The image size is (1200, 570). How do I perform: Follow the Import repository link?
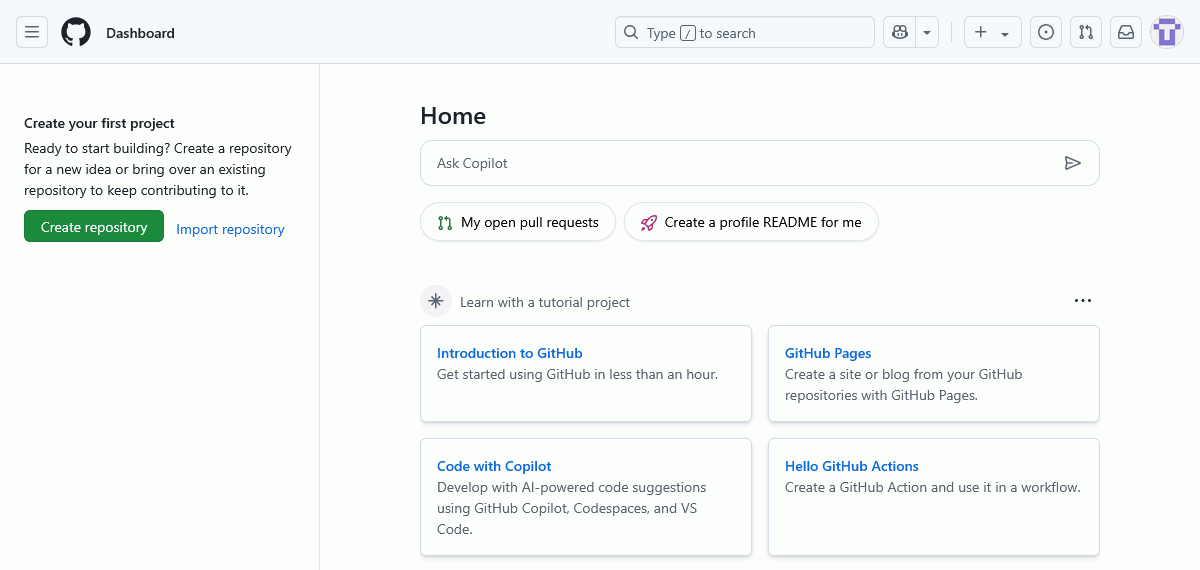click(230, 229)
